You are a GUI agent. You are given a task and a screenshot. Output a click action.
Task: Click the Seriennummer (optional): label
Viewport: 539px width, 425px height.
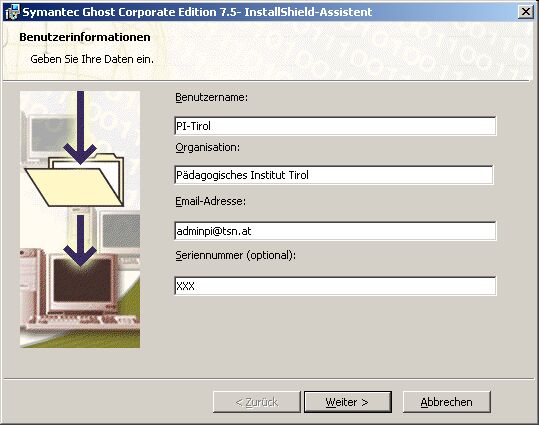[235, 255]
